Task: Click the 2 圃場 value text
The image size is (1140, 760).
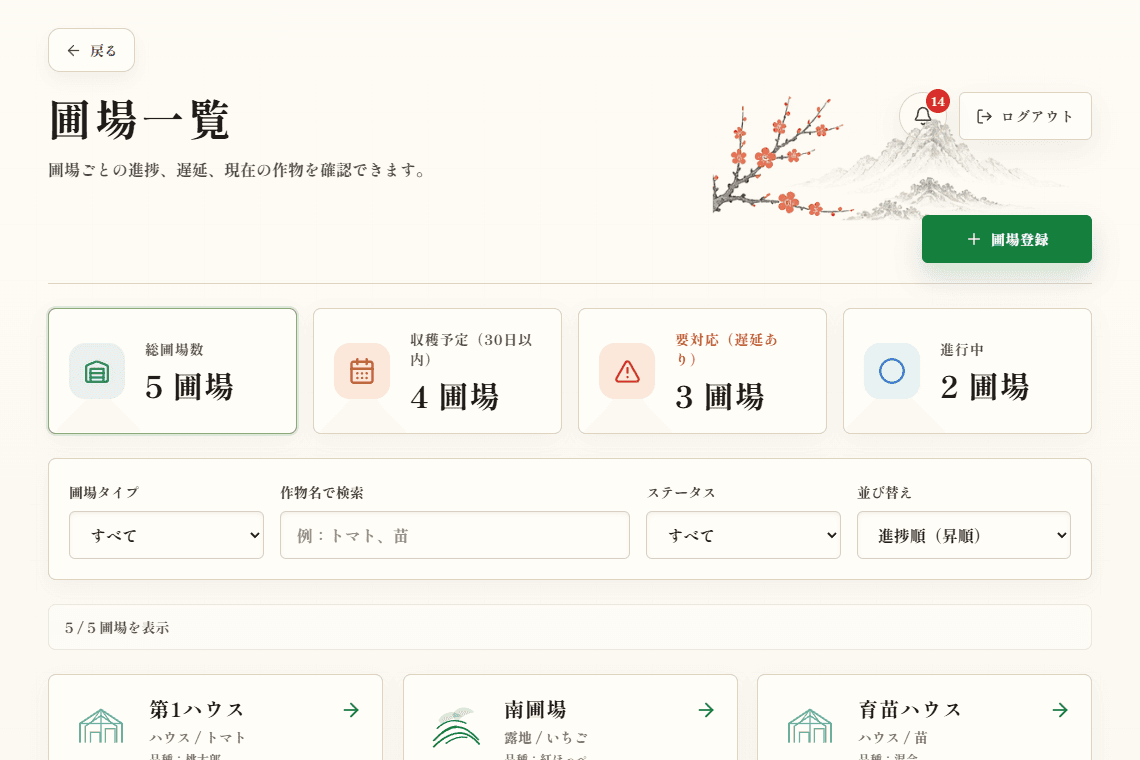Action: pyautogui.click(x=985, y=387)
